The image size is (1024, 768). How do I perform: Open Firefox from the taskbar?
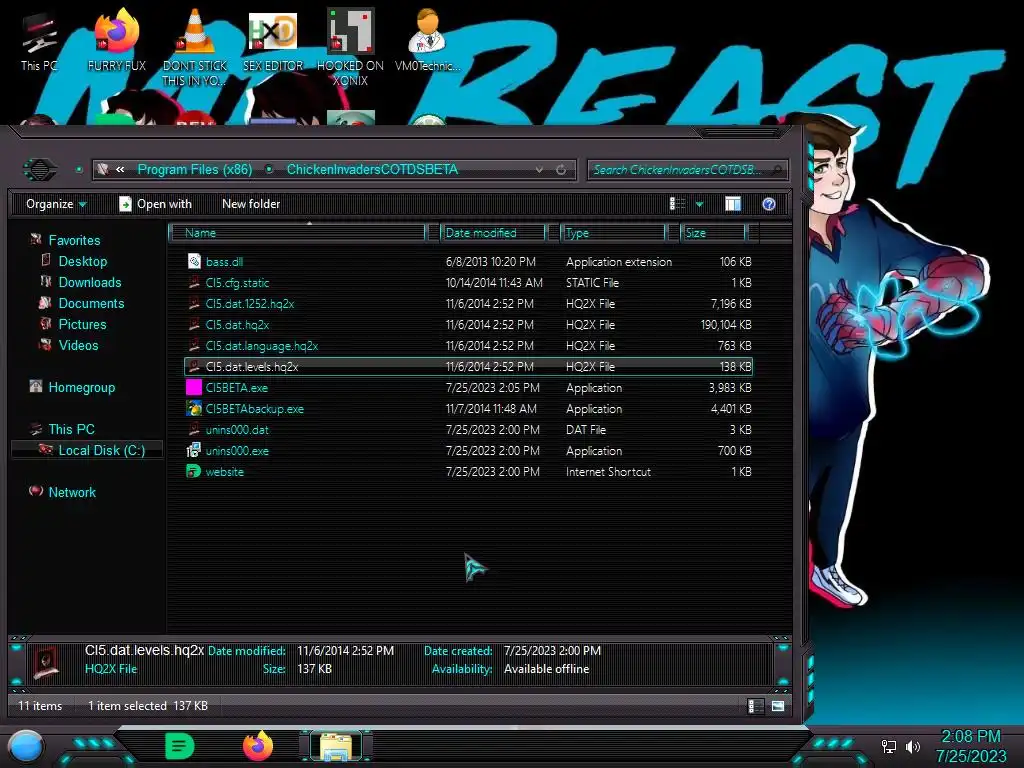point(257,746)
